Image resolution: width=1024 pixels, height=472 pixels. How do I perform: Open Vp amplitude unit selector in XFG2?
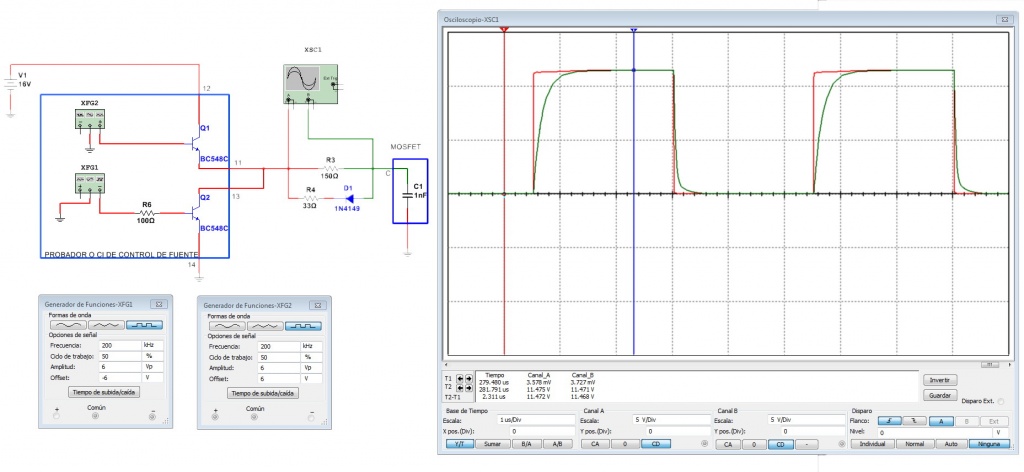point(312,367)
